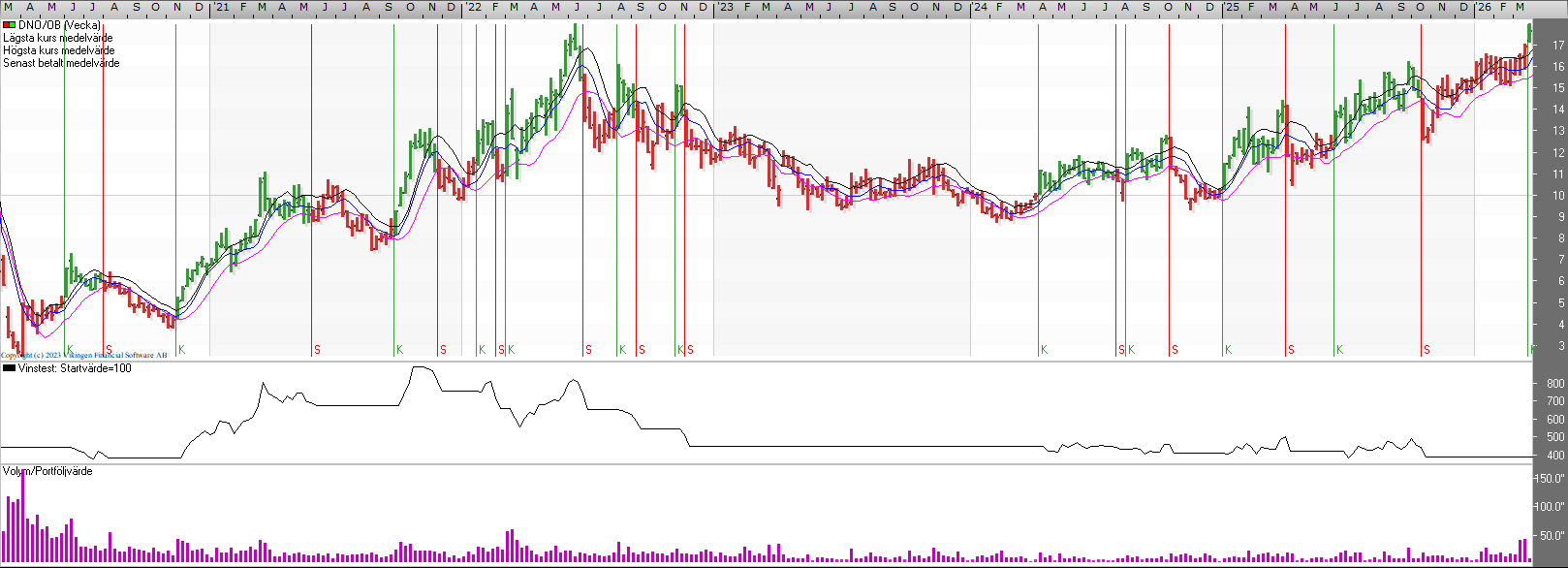Screen dimensions: 1568x568
Task: Click the red-green swatch beside DNO/OB legend
Action: [x=9, y=25]
